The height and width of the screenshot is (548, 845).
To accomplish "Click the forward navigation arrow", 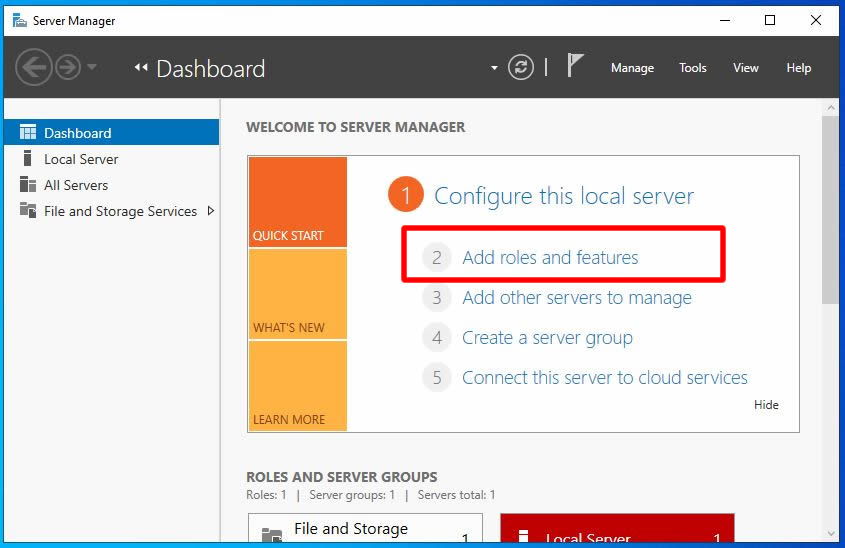I will [68, 67].
